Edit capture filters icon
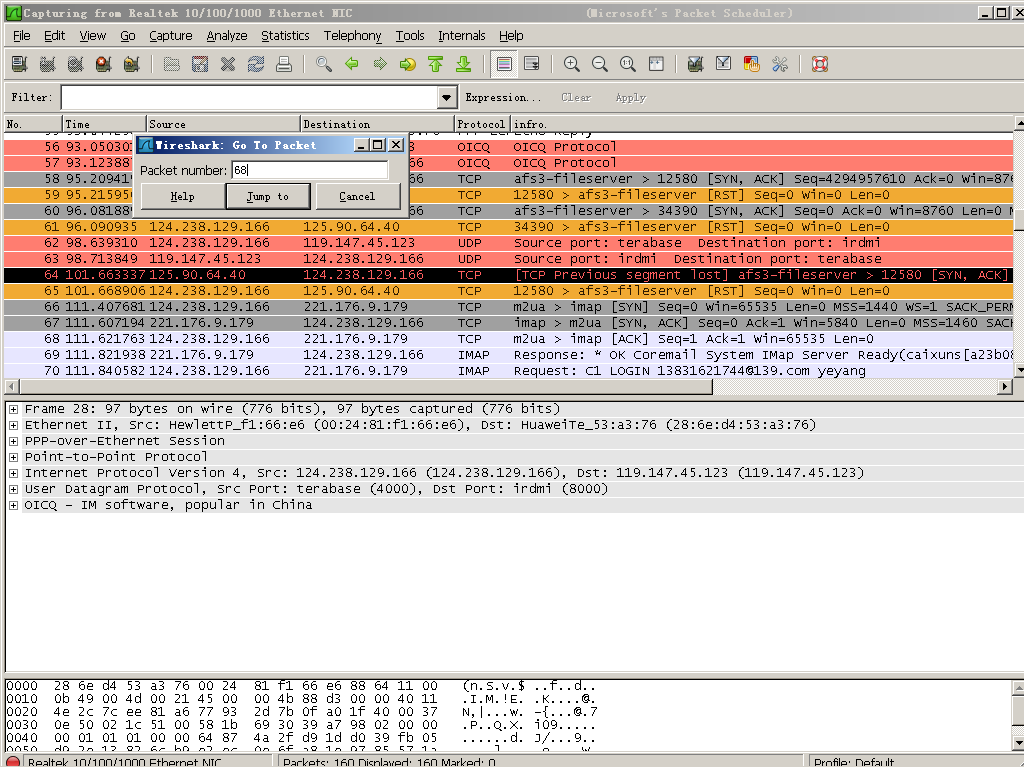The width and height of the screenshot is (1024, 768). coord(696,64)
